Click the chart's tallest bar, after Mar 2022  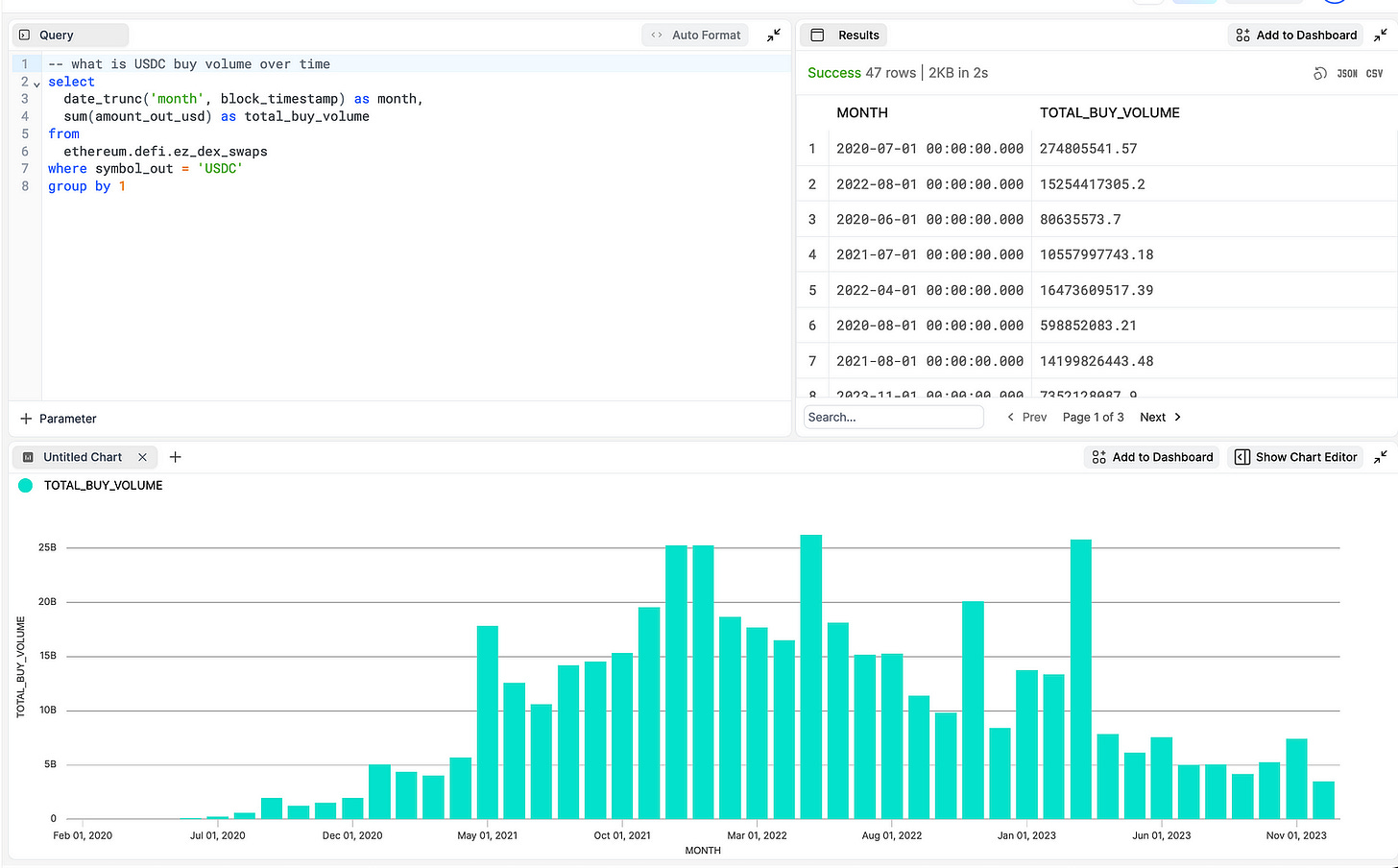(x=811, y=677)
